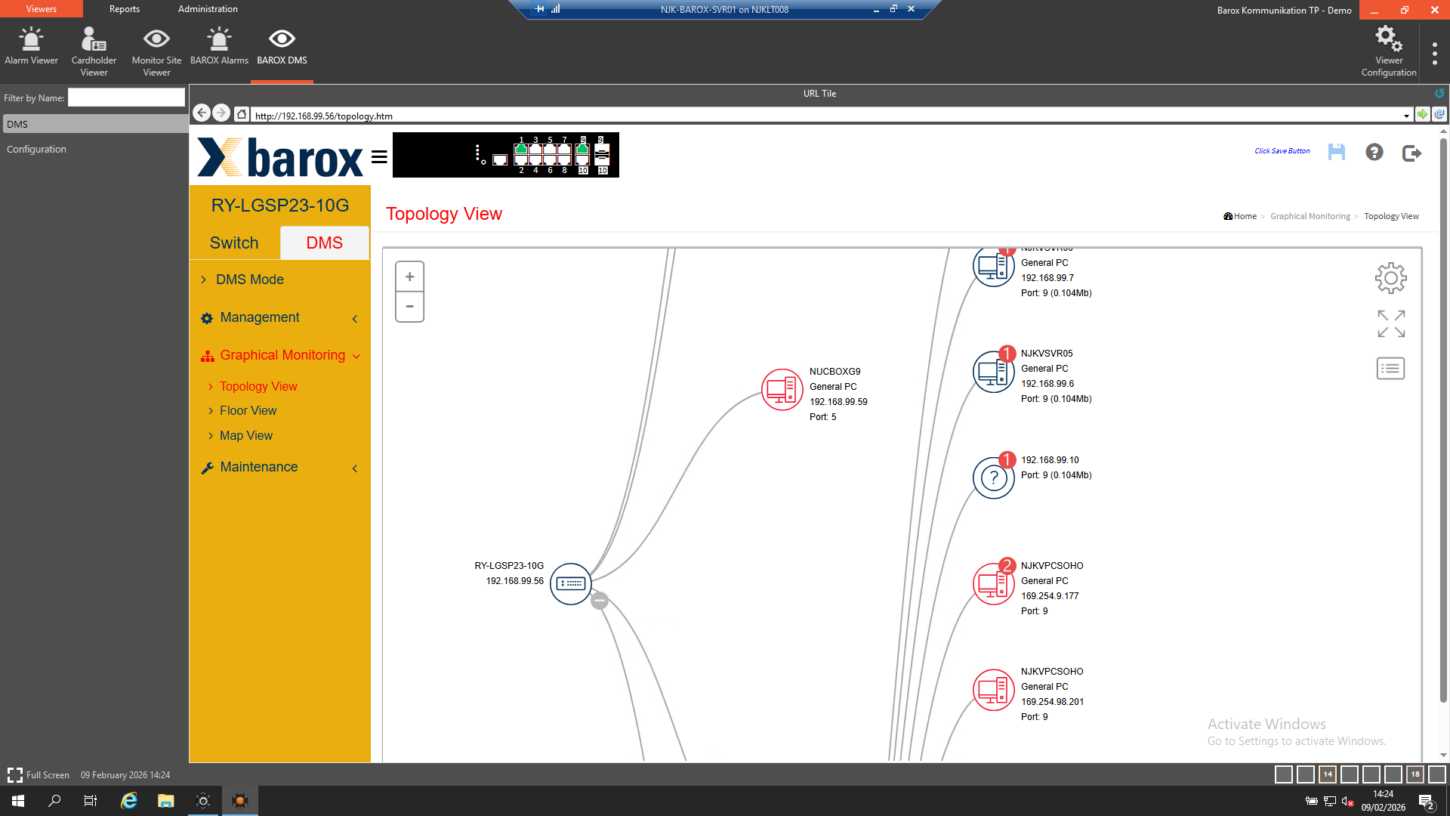Click the logout icon
Viewport: 1450px width, 816px height.
[1411, 152]
